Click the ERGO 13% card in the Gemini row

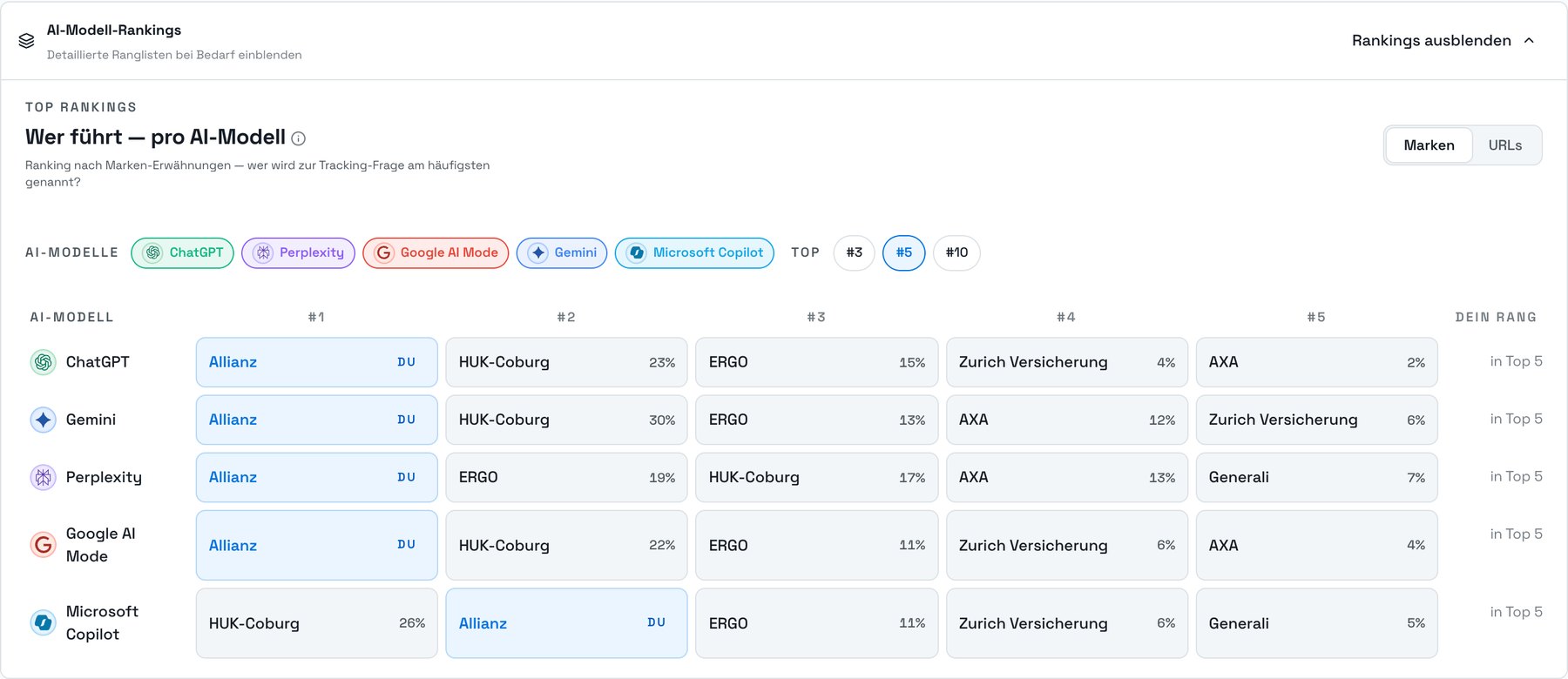(817, 420)
